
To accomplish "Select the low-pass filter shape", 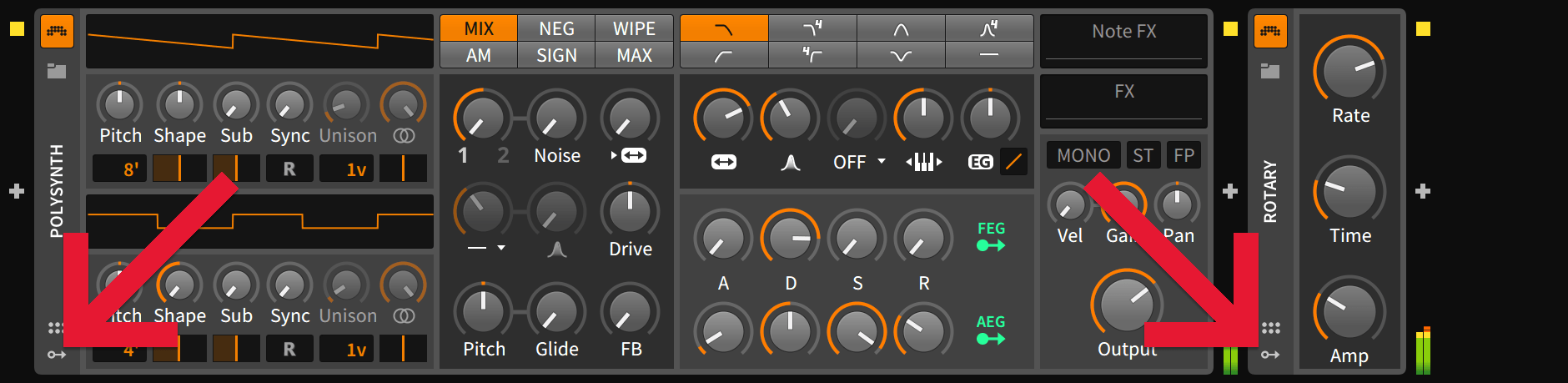I will tap(724, 28).
